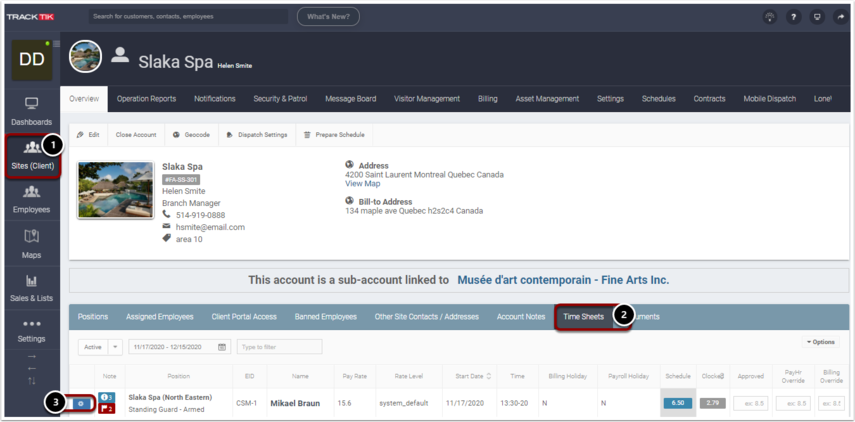Viewport: 855px width, 422px height.
Task: Click the share arrow icon in top bar
Action: (x=840, y=17)
